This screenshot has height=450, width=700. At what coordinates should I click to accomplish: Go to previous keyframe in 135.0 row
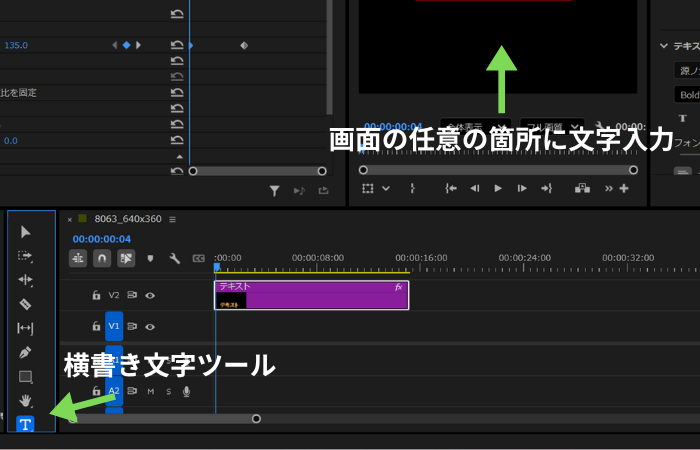[115, 45]
